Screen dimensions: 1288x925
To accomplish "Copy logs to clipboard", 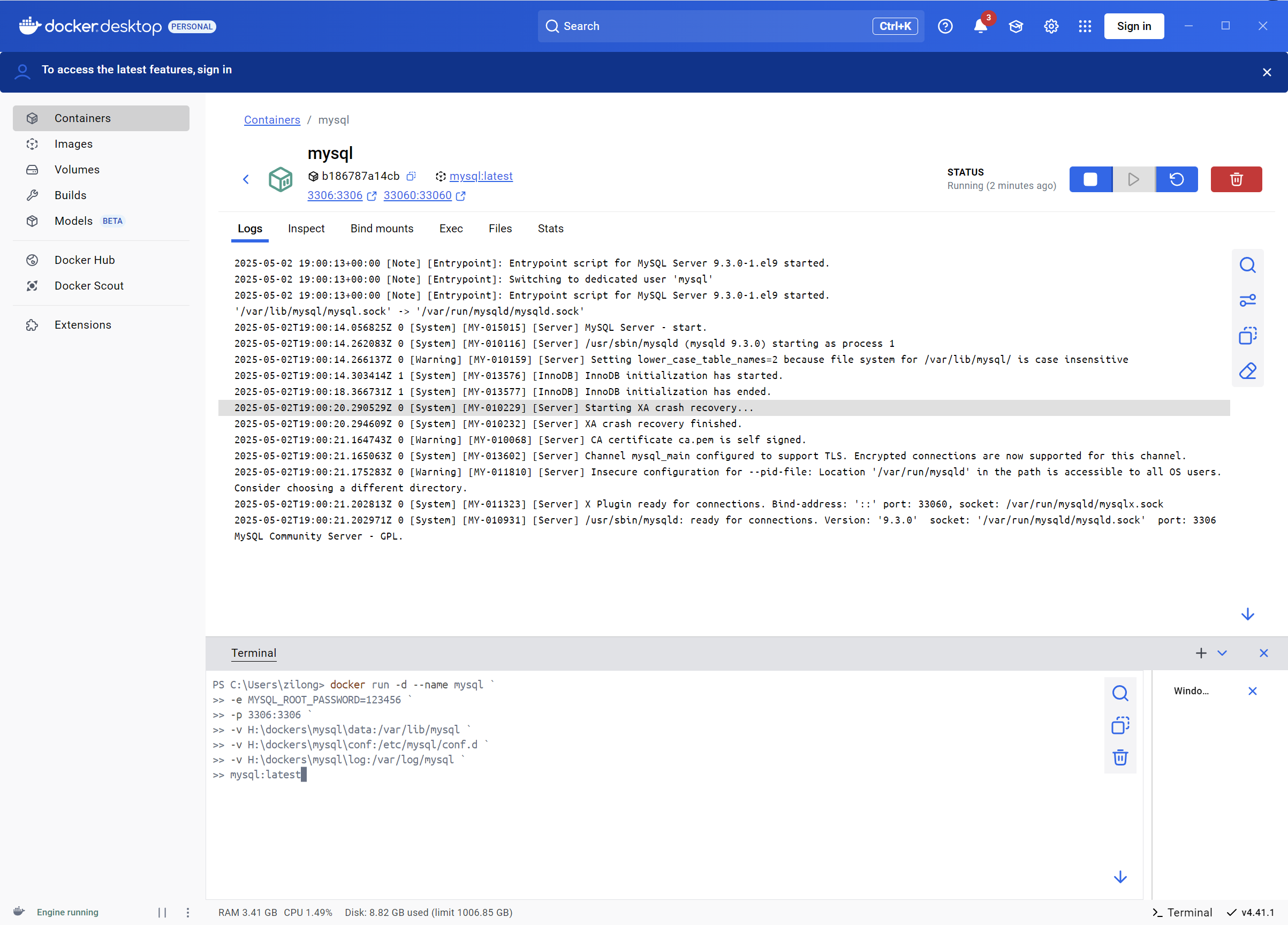I will (1247, 336).
